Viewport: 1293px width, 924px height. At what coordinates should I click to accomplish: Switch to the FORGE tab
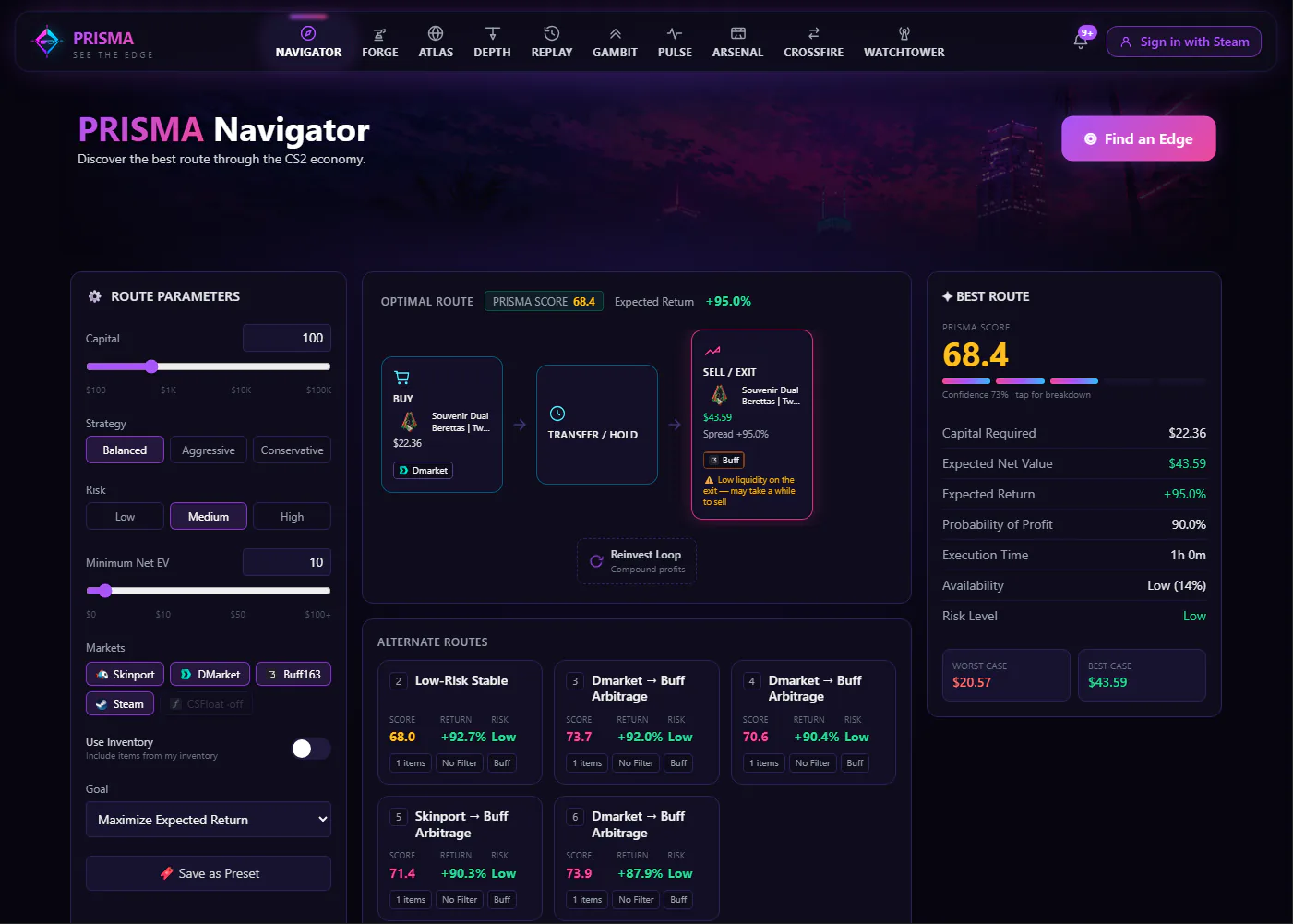click(x=379, y=42)
